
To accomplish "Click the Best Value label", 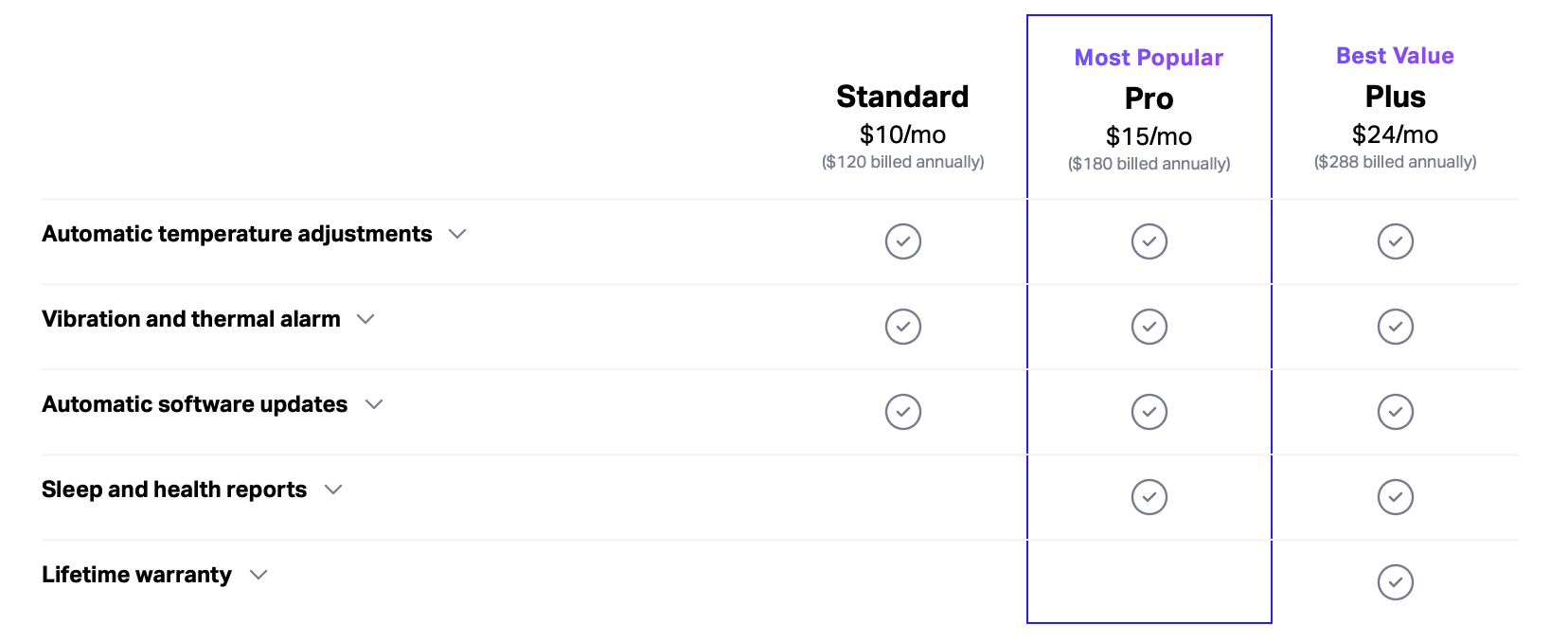I will [x=1395, y=56].
